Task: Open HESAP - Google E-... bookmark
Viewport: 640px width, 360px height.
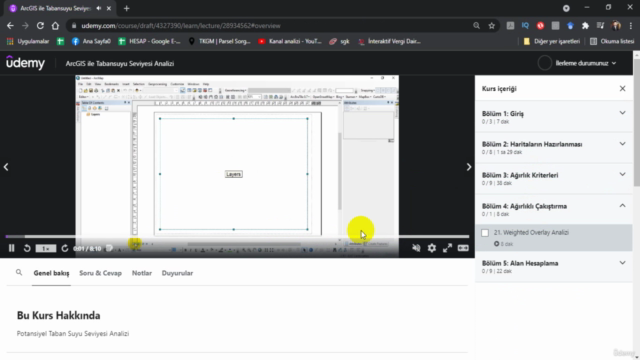Action: 149,41
